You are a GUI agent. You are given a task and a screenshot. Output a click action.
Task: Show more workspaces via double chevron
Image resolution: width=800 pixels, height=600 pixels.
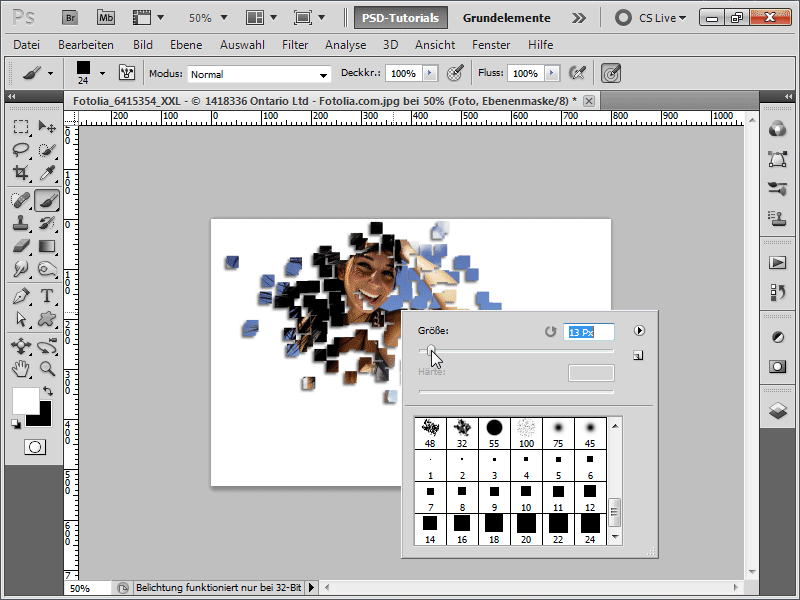(579, 18)
